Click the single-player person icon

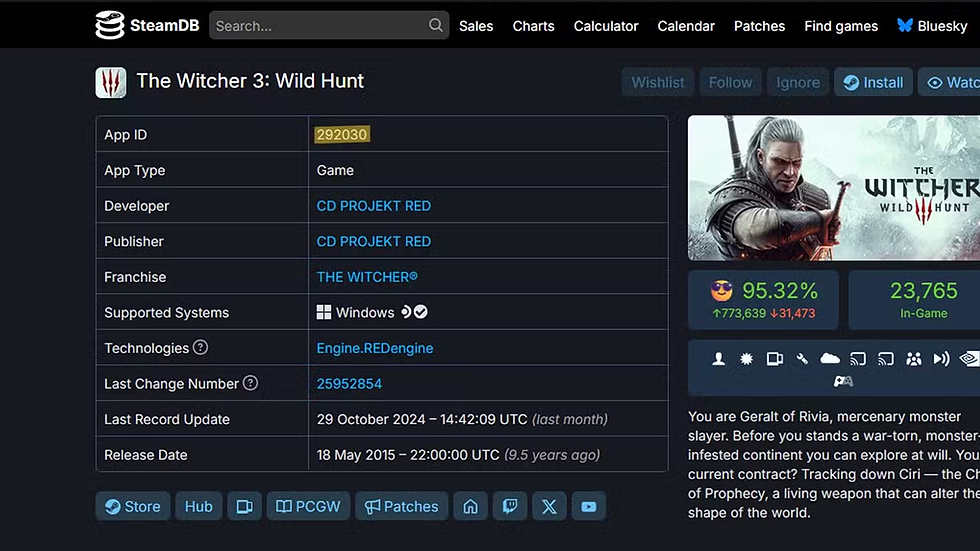pyautogui.click(x=719, y=359)
